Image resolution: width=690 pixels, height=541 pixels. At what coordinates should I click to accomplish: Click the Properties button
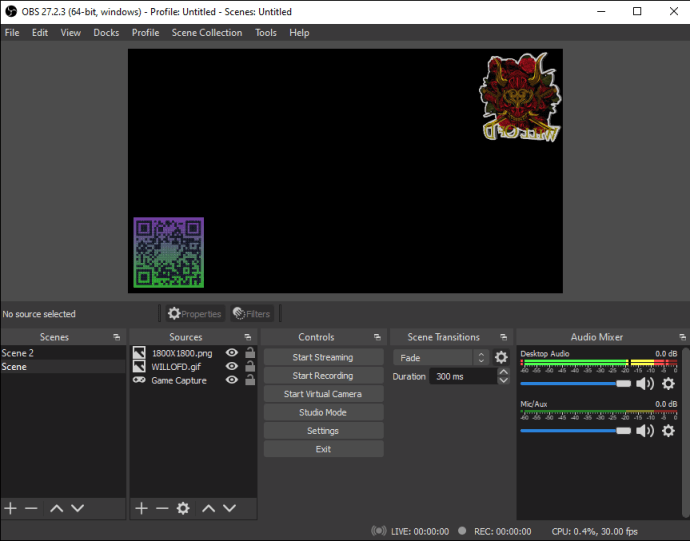click(195, 313)
